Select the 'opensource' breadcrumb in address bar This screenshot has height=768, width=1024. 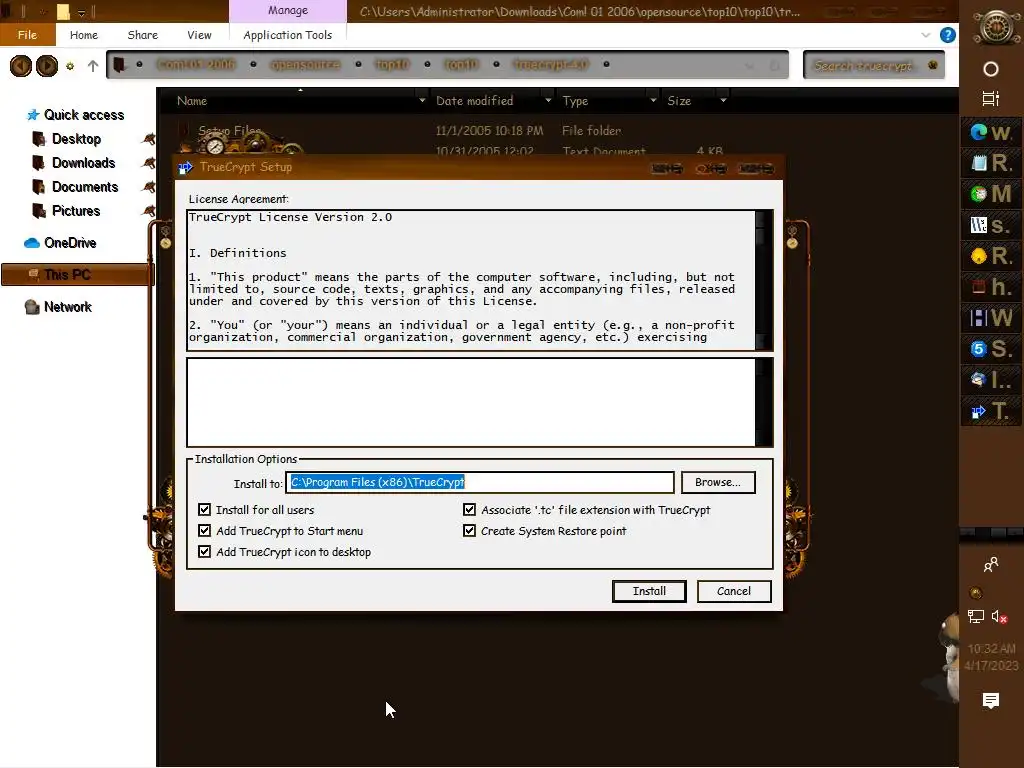[x=305, y=65]
